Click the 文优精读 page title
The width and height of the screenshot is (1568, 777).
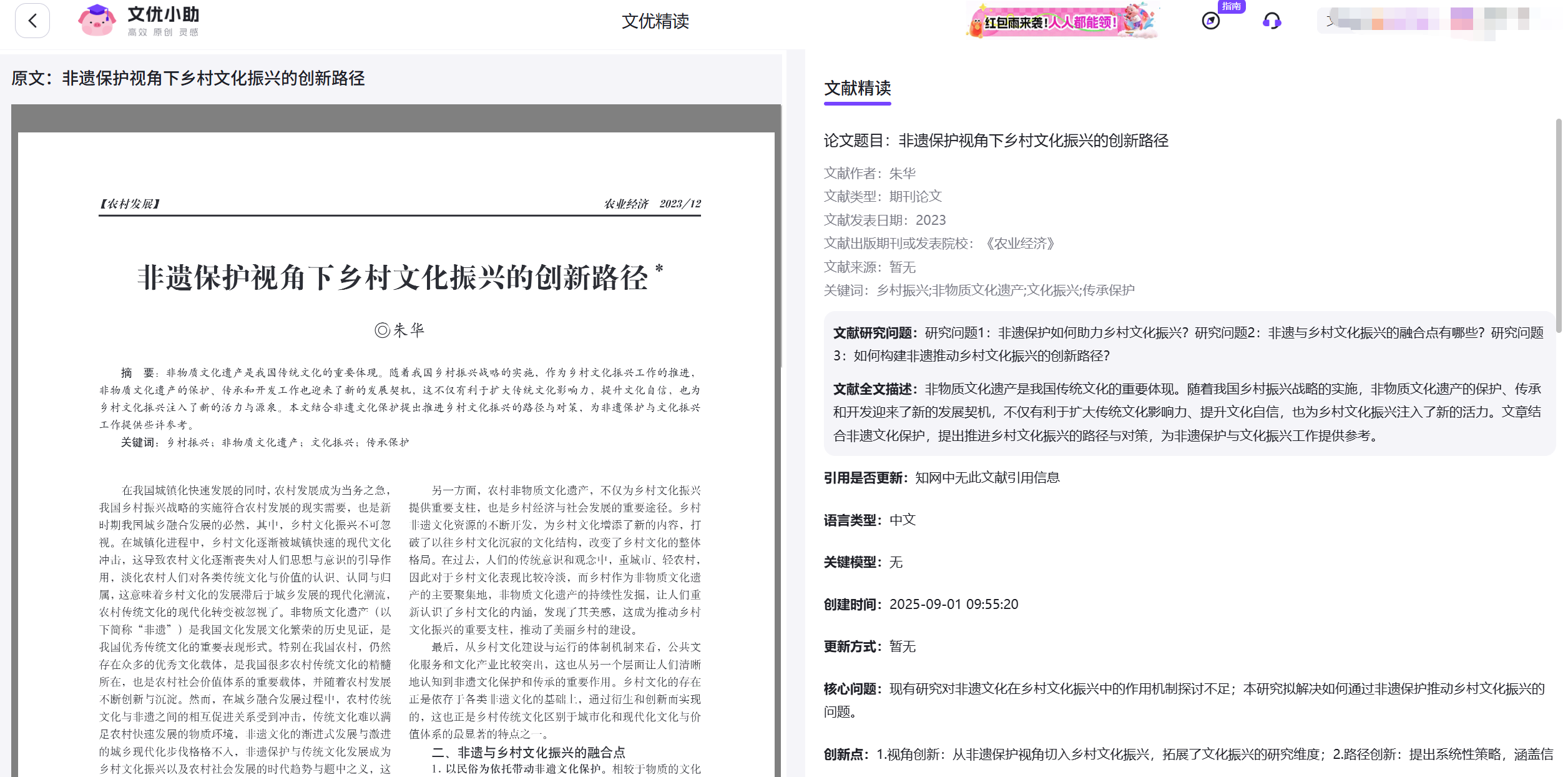point(655,21)
